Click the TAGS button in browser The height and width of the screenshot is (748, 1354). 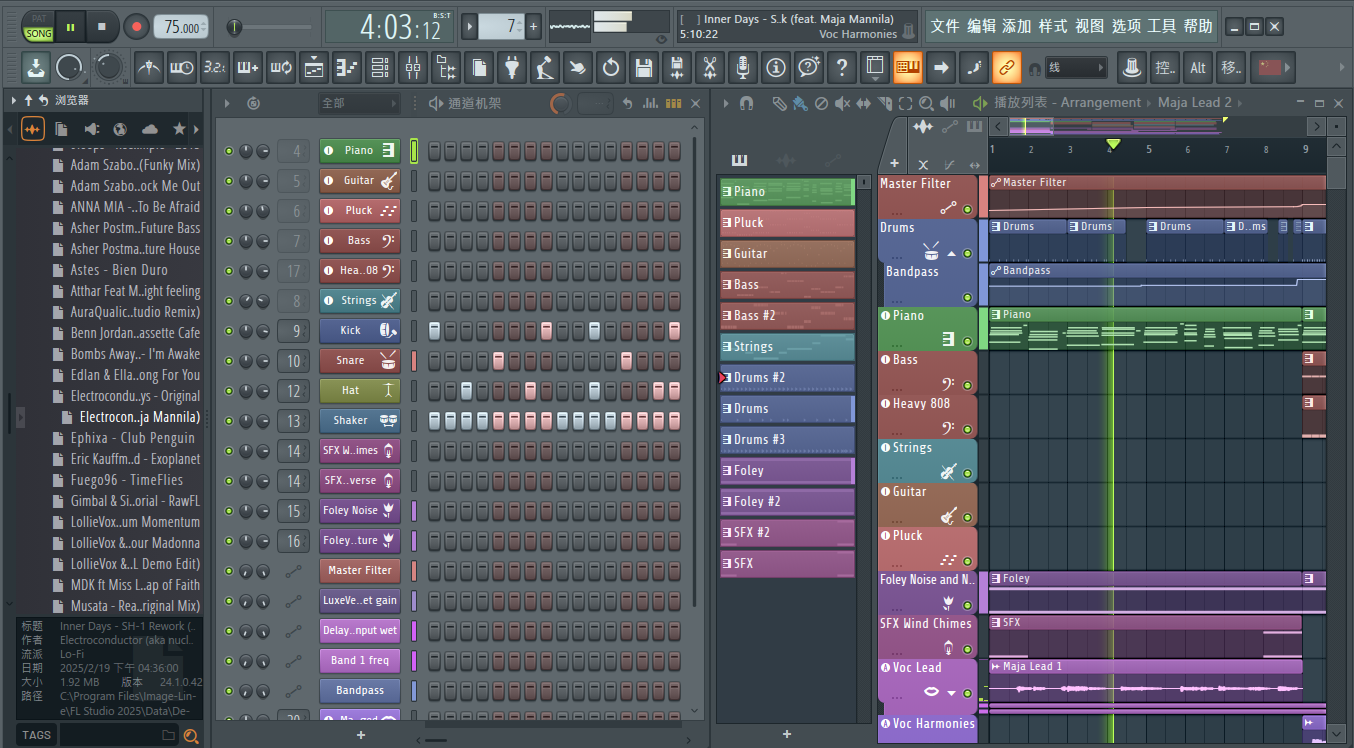pyautogui.click(x=36, y=735)
